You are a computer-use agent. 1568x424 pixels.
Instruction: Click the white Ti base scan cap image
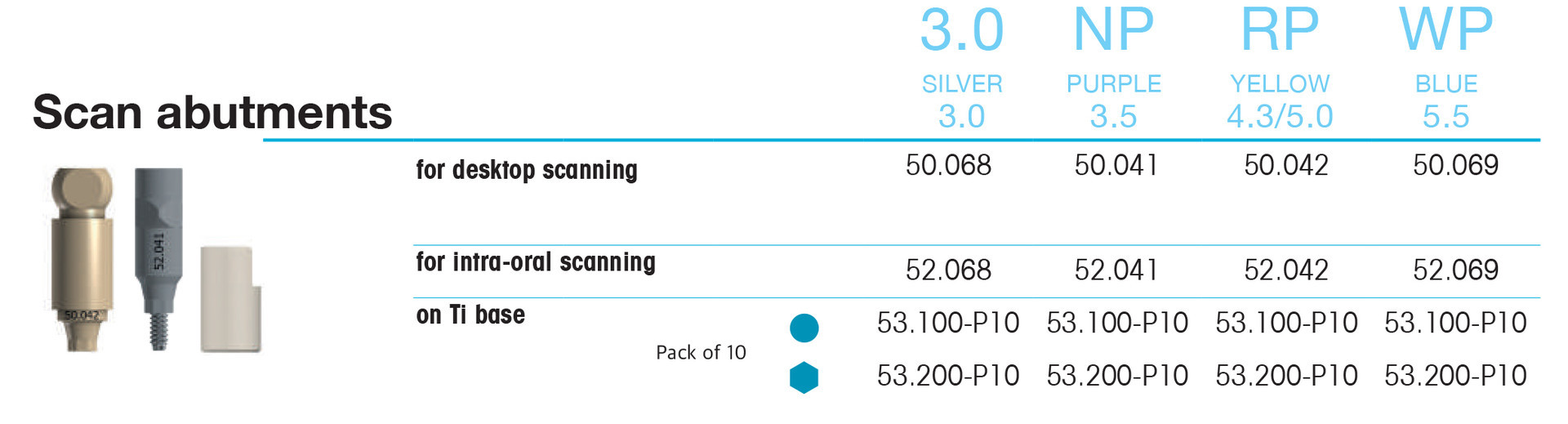[x=231, y=299]
